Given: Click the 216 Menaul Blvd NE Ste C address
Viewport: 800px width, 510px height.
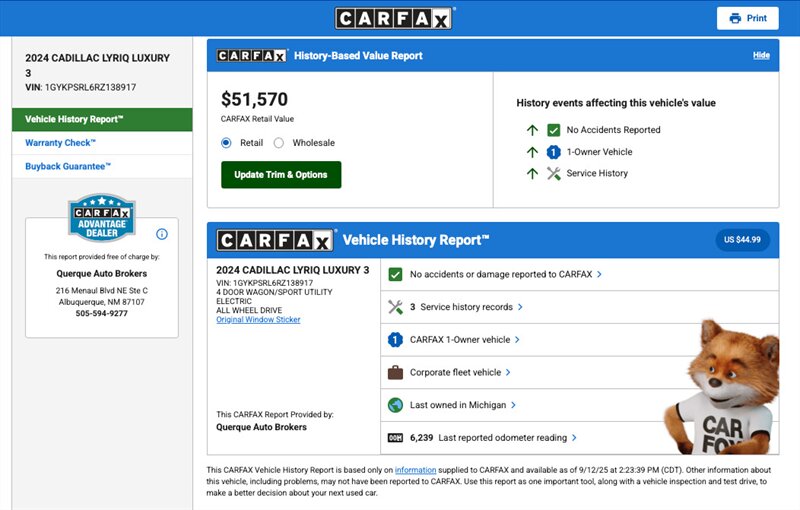Looking at the screenshot, I should (102, 290).
